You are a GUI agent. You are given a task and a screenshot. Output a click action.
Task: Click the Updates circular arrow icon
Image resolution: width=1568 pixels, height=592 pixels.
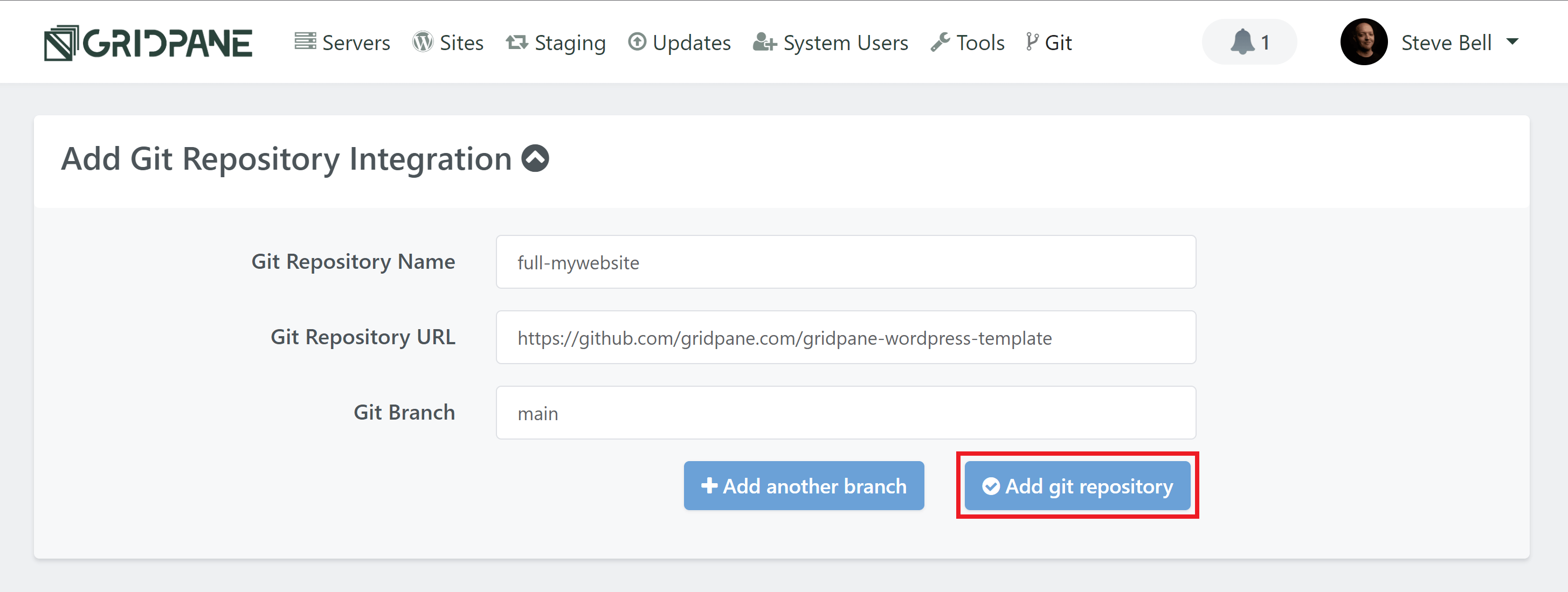637,42
